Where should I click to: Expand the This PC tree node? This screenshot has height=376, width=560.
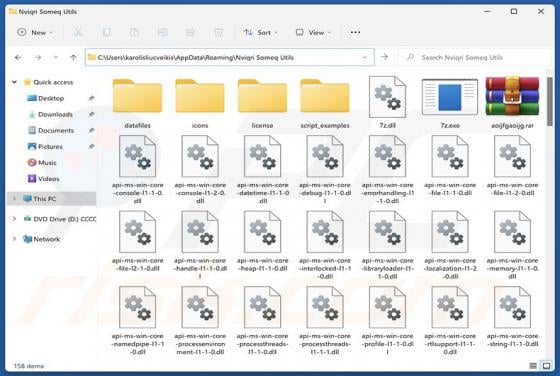14,199
